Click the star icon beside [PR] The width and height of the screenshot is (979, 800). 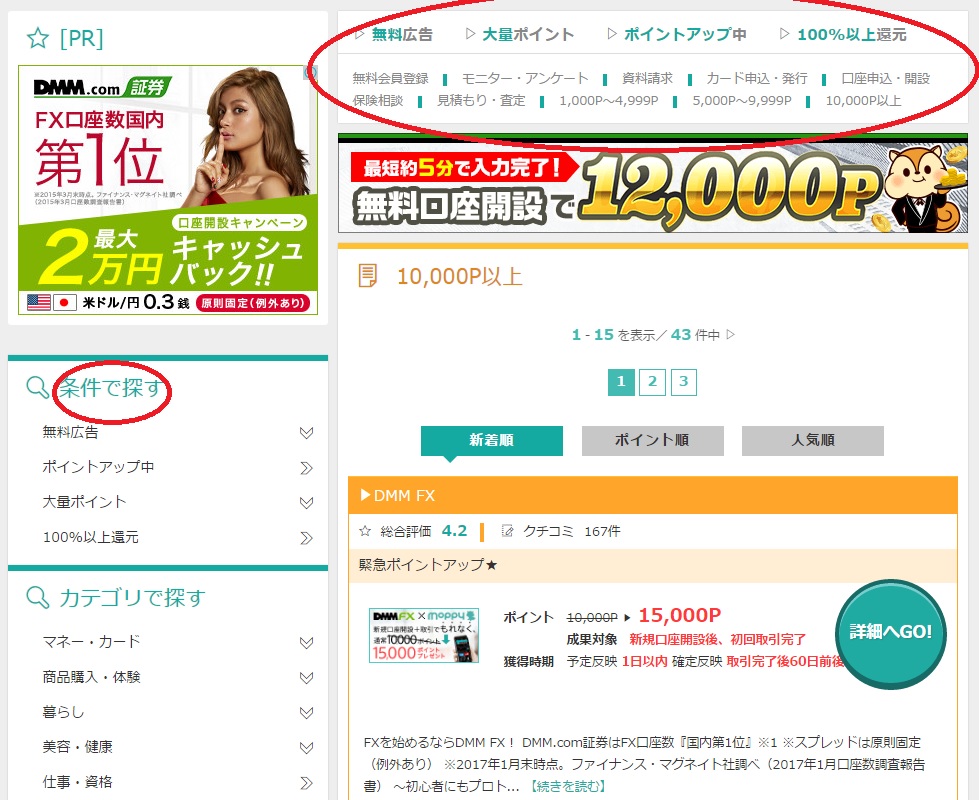coord(38,39)
